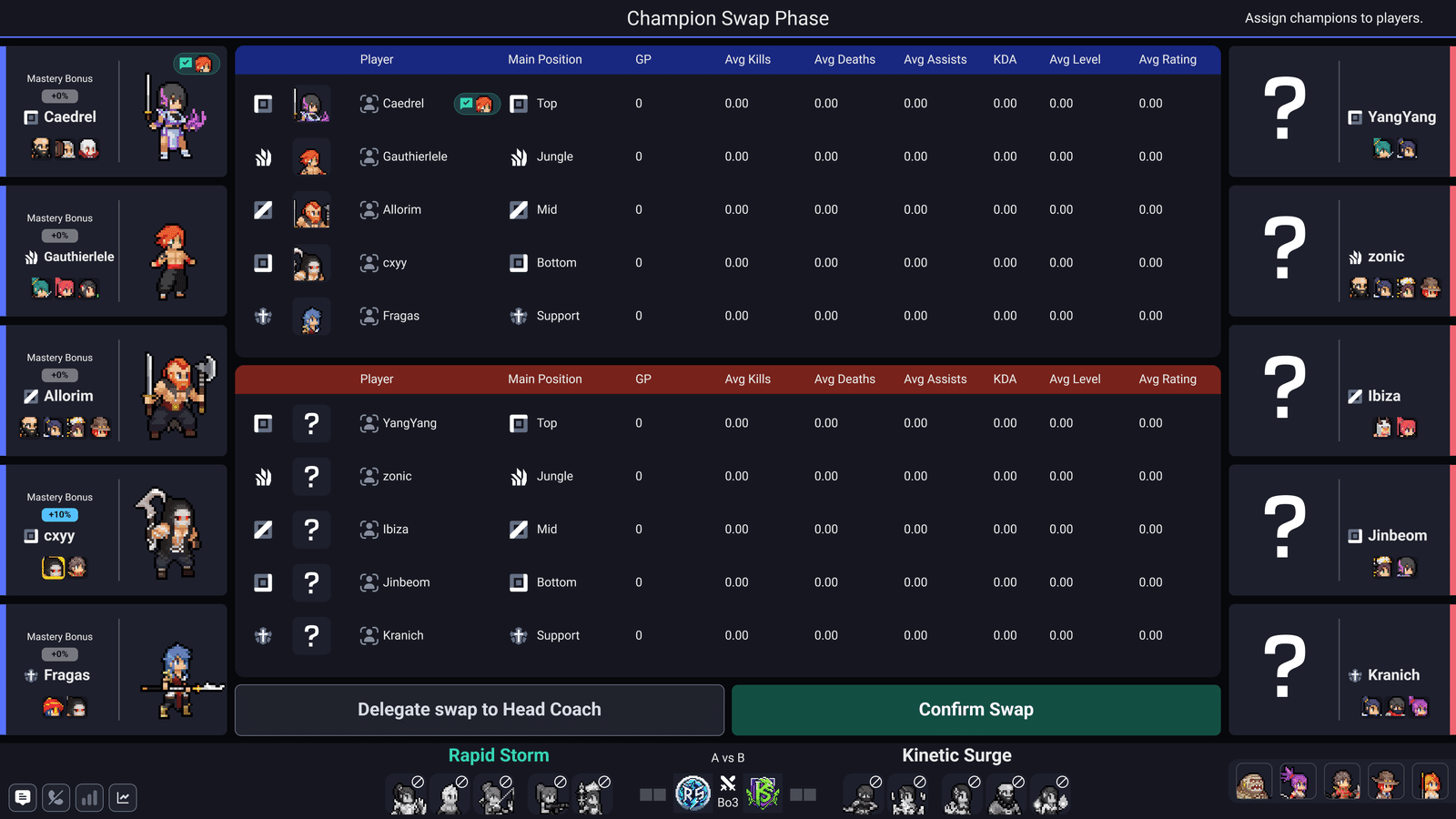Select Caedrel's champion portrait in table

point(311,104)
